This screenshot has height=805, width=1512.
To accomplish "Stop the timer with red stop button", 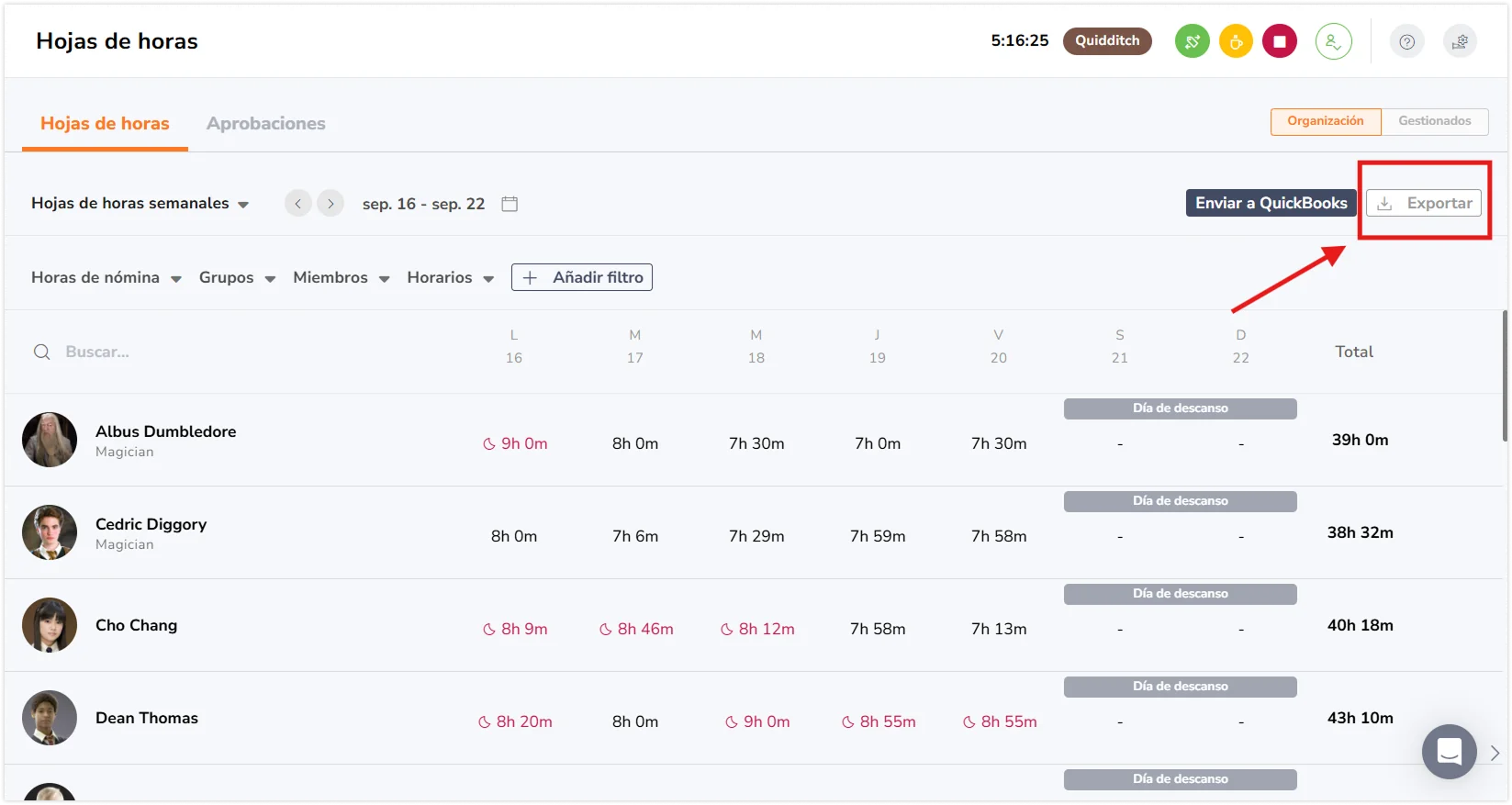I will [1279, 41].
